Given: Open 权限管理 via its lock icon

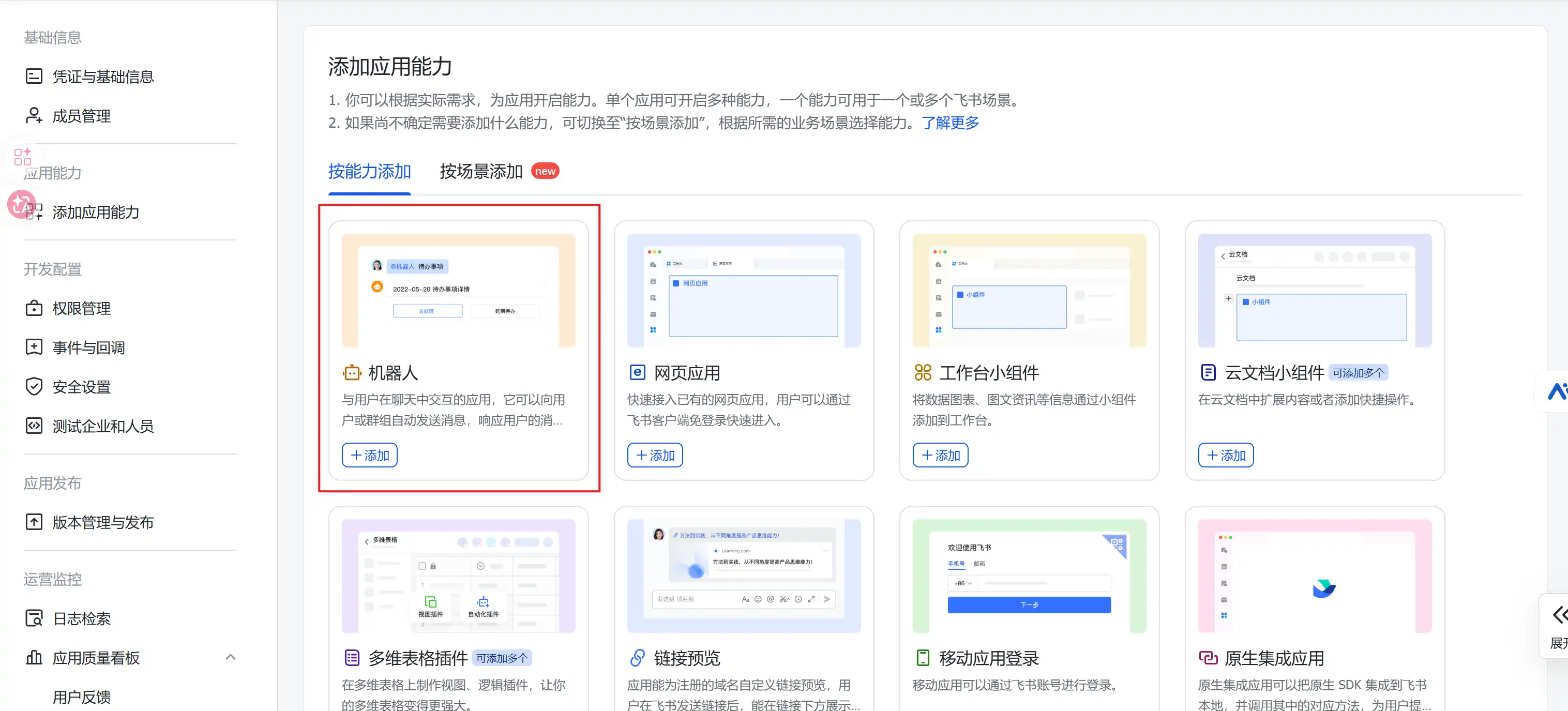Looking at the screenshot, I should tap(34, 308).
